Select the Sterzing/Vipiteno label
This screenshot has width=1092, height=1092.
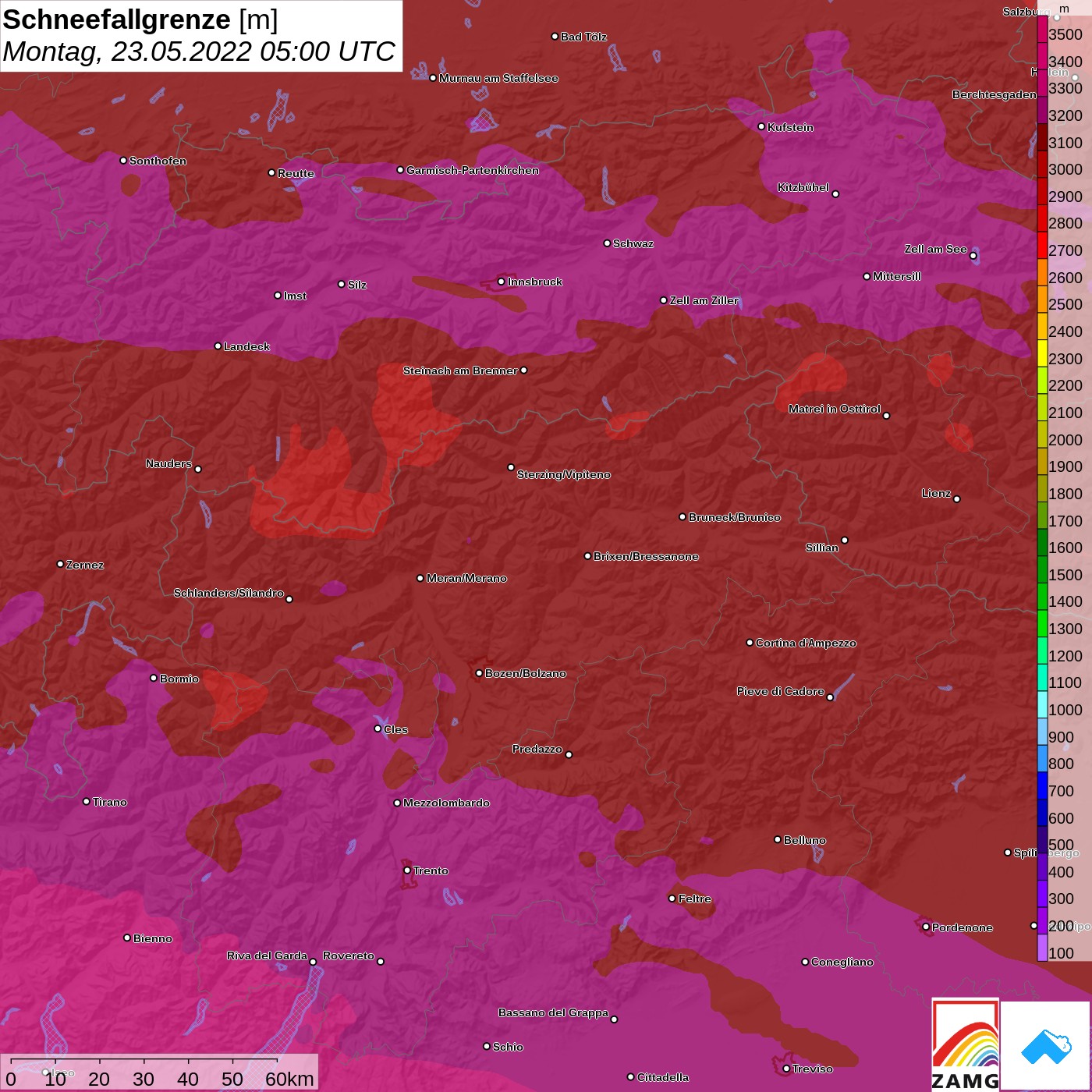563,474
